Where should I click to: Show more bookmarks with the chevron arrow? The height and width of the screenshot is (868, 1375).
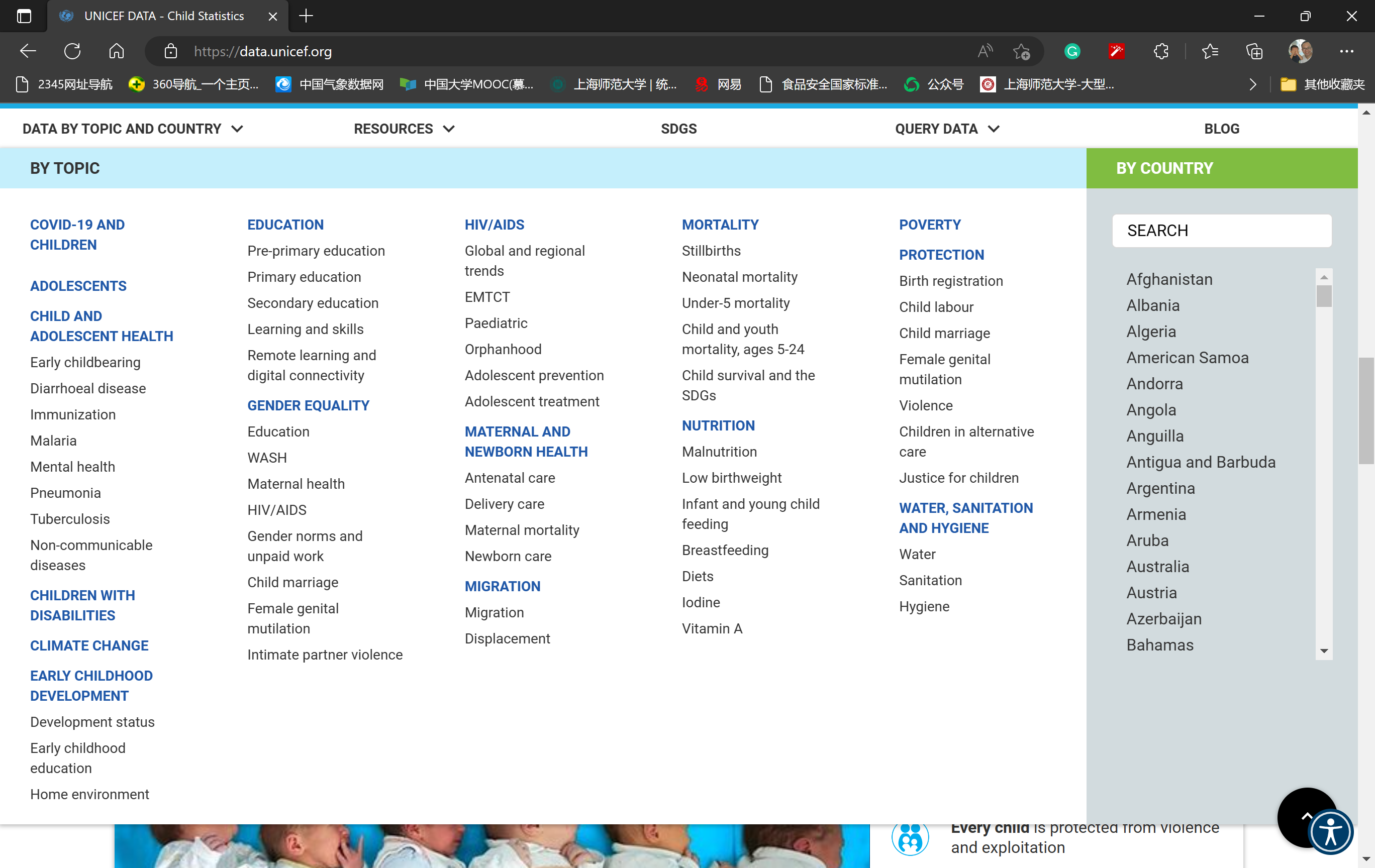tap(1252, 84)
